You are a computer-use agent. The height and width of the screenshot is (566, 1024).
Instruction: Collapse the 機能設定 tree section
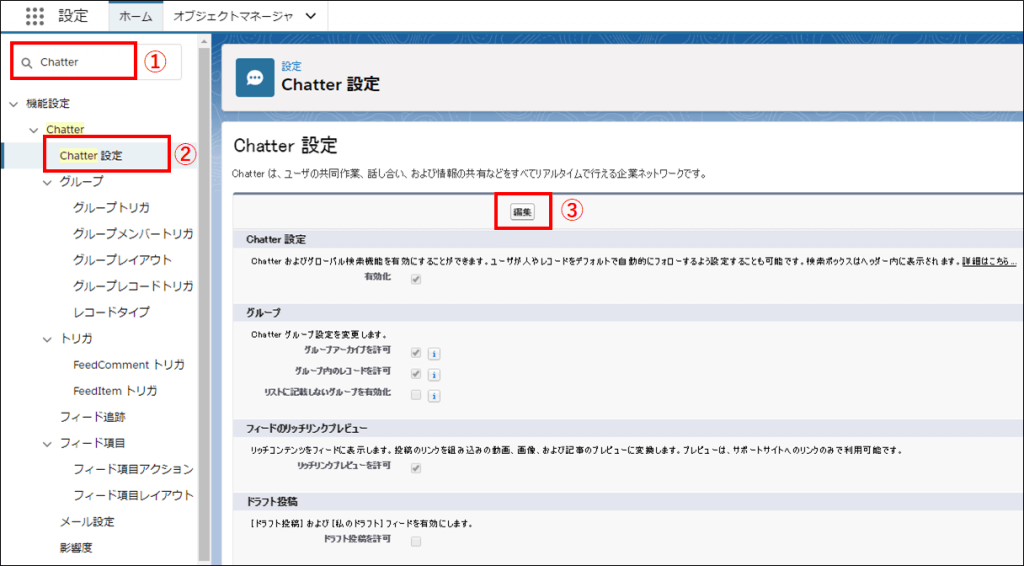(14, 104)
